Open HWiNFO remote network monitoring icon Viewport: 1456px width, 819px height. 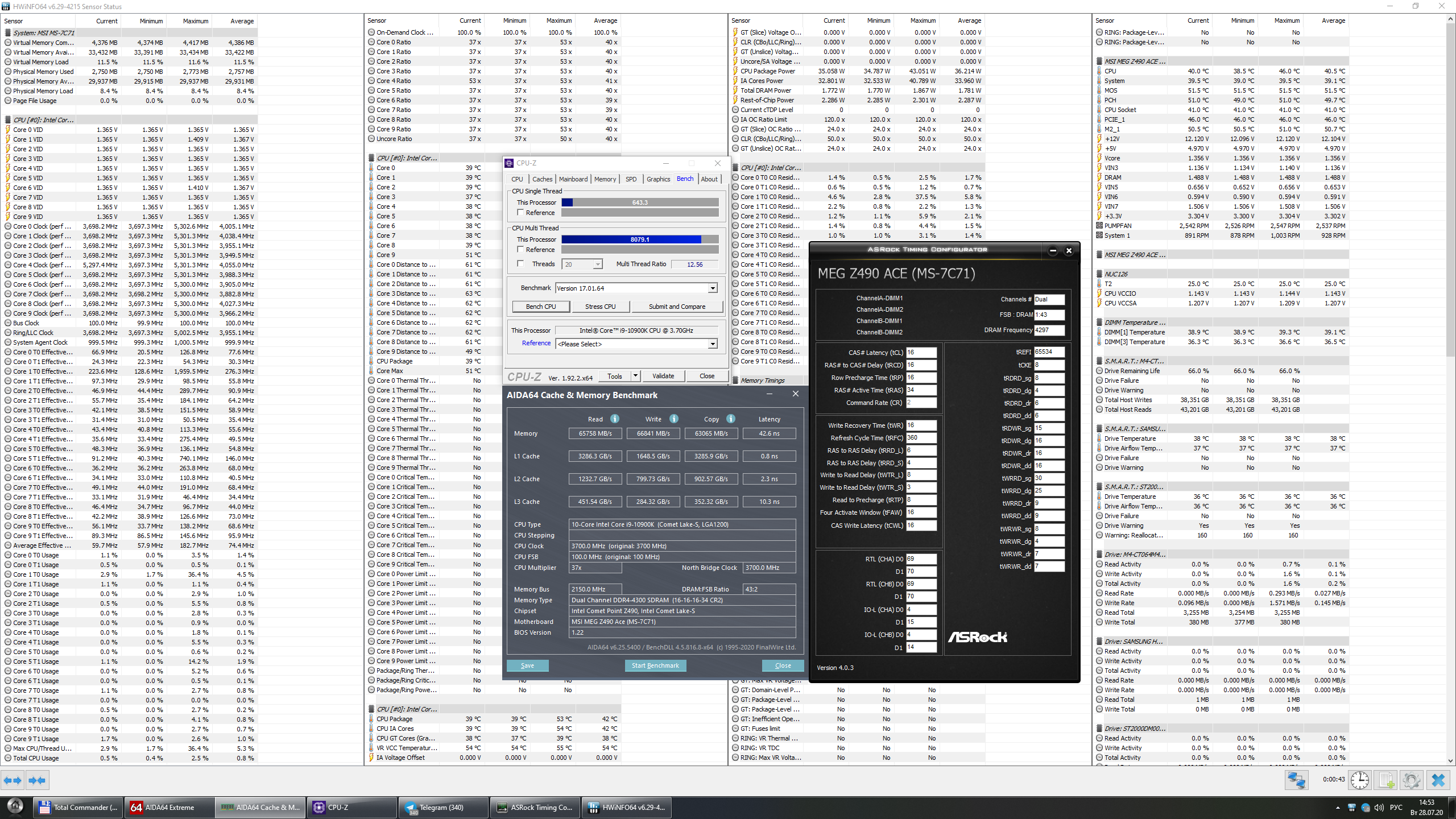tap(1297, 780)
